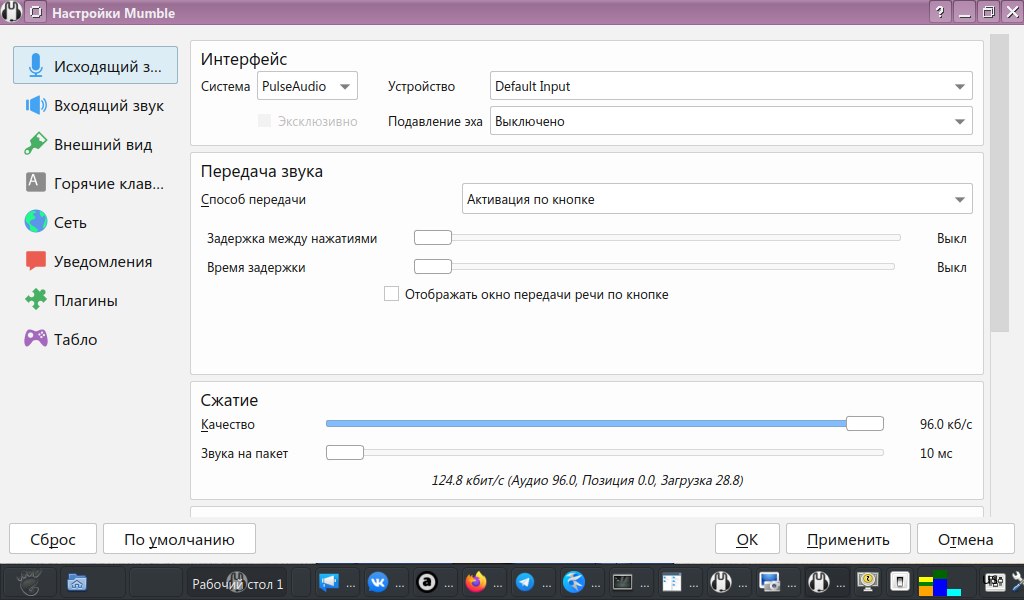The width and height of the screenshot is (1024, 600).
Task: Click the red speech bubble Уведомления icon
Action: (36, 261)
